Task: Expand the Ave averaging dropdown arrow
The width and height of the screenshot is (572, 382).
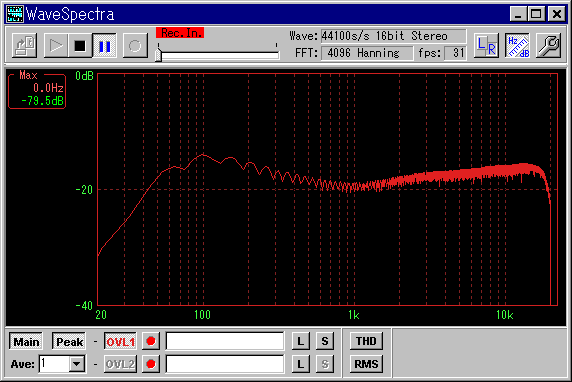Action: pos(77,364)
